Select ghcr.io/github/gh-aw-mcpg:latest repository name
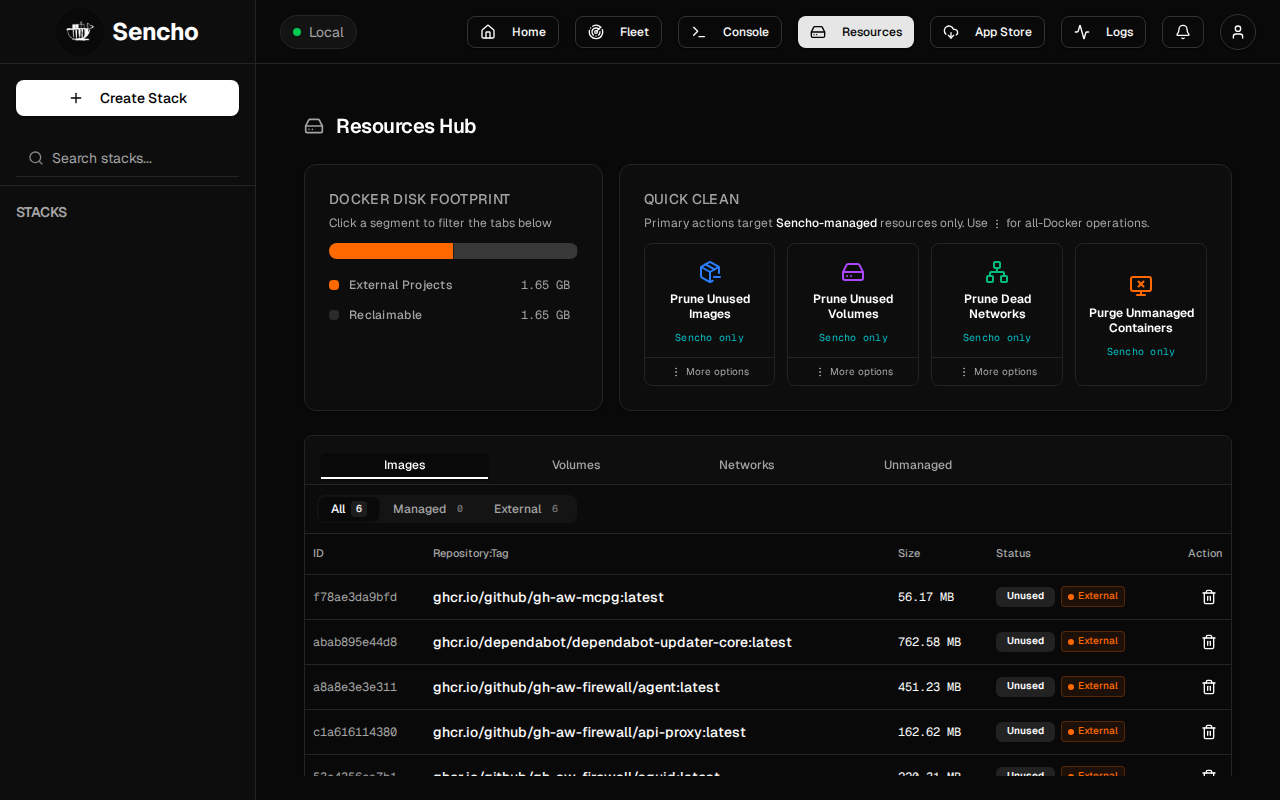This screenshot has height=800, width=1280. click(x=548, y=597)
